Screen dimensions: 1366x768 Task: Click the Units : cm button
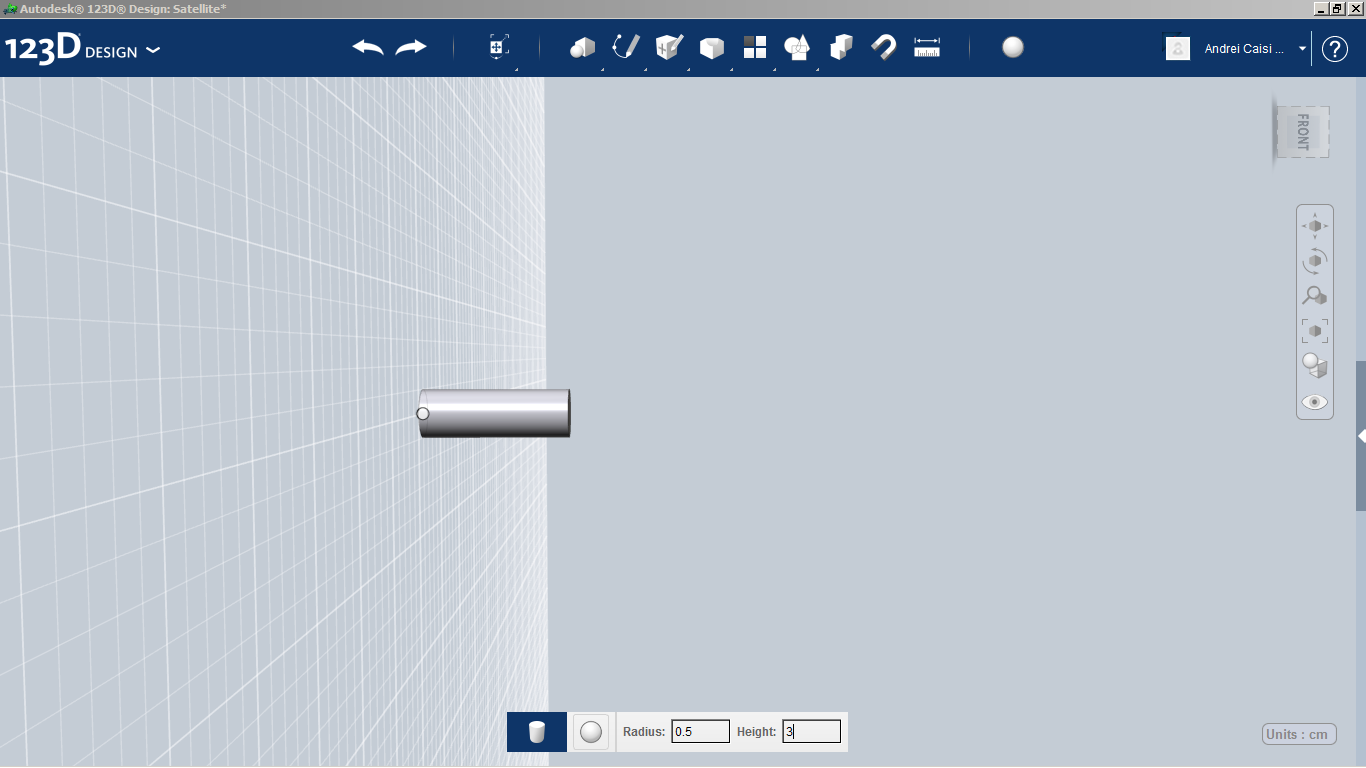click(x=1299, y=734)
